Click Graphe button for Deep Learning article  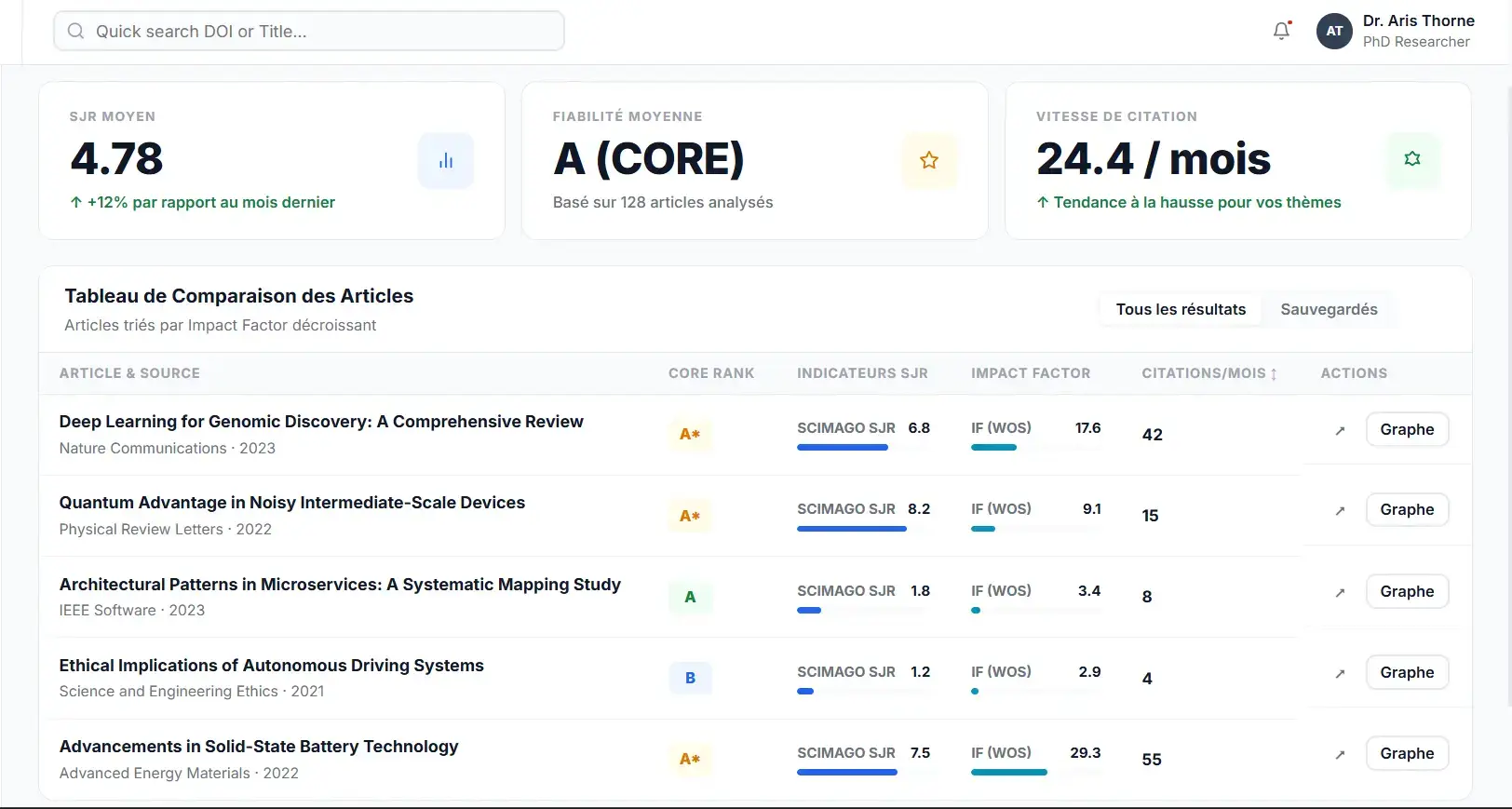(1406, 429)
